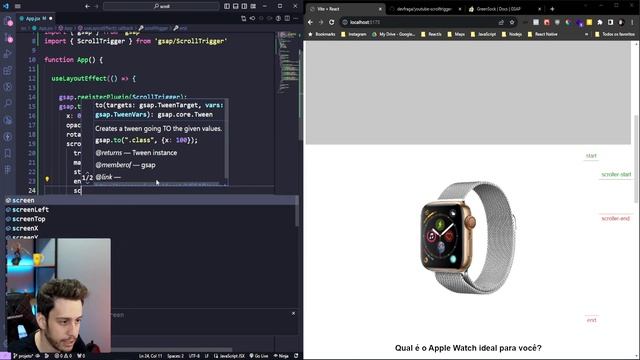640x360 pixels.
Task: Share this page from the address bar
Action: 501,22
